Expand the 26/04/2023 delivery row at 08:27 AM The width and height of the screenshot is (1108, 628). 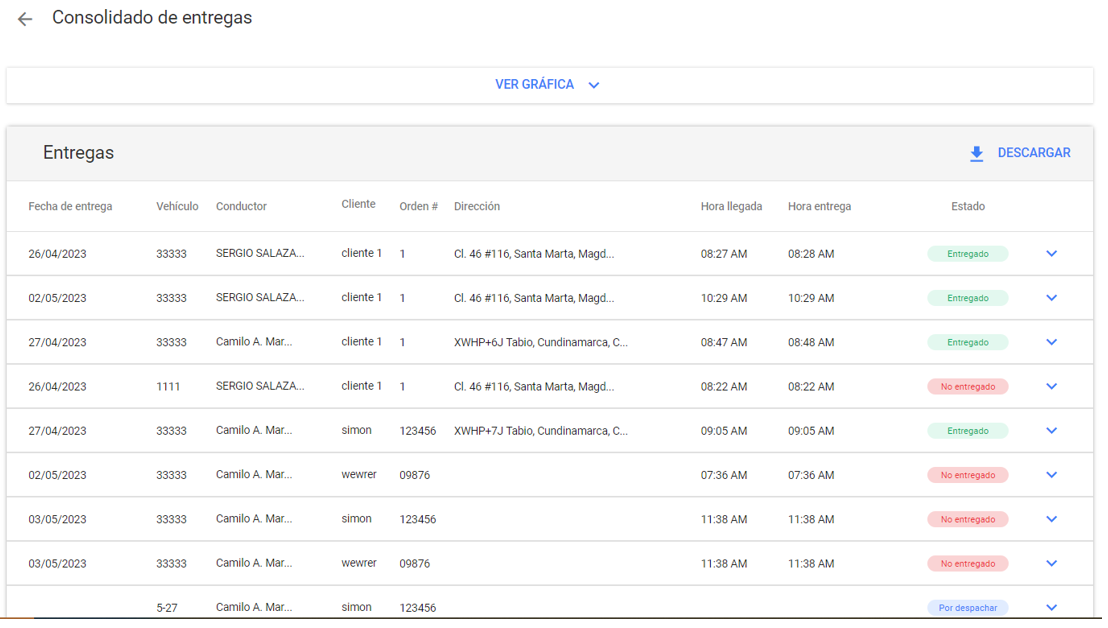click(x=1051, y=254)
